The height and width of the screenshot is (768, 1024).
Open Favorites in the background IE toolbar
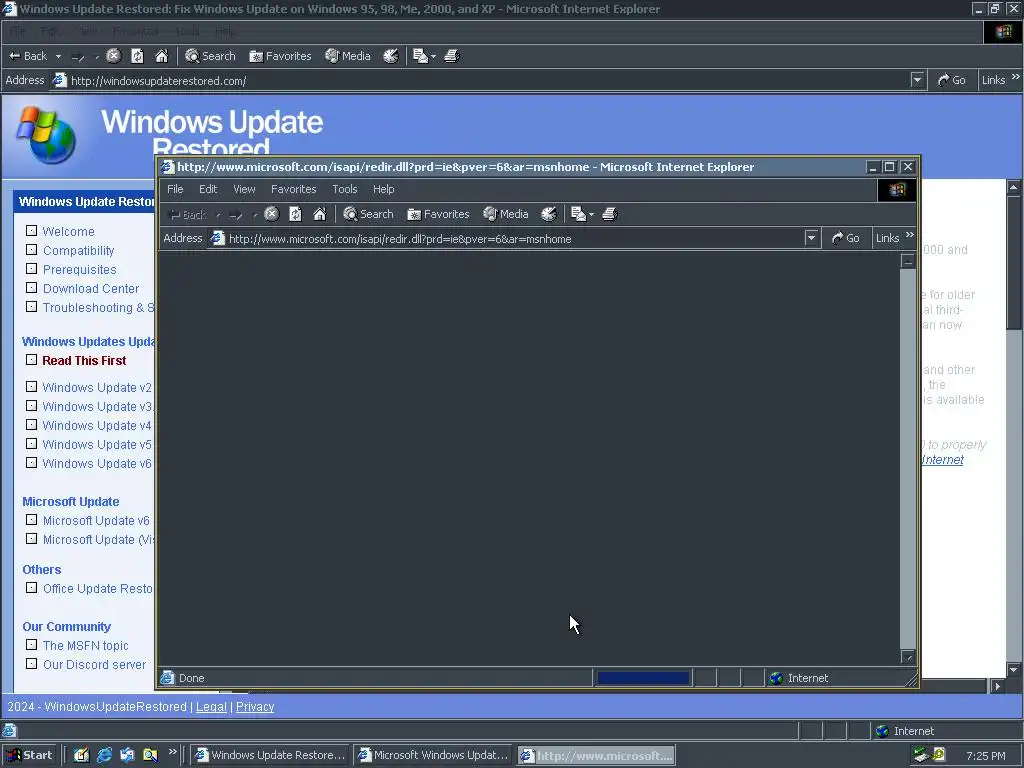click(x=280, y=56)
